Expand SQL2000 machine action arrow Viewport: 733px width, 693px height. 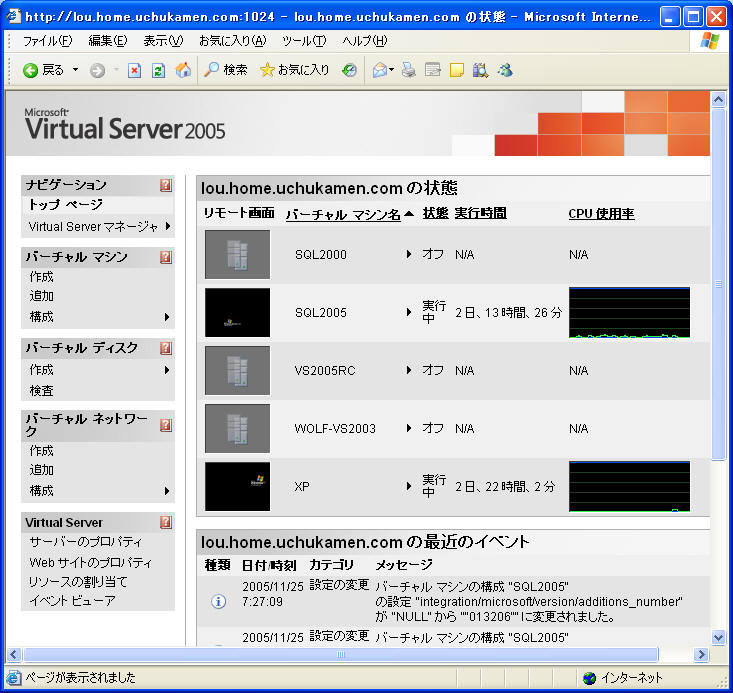point(409,254)
